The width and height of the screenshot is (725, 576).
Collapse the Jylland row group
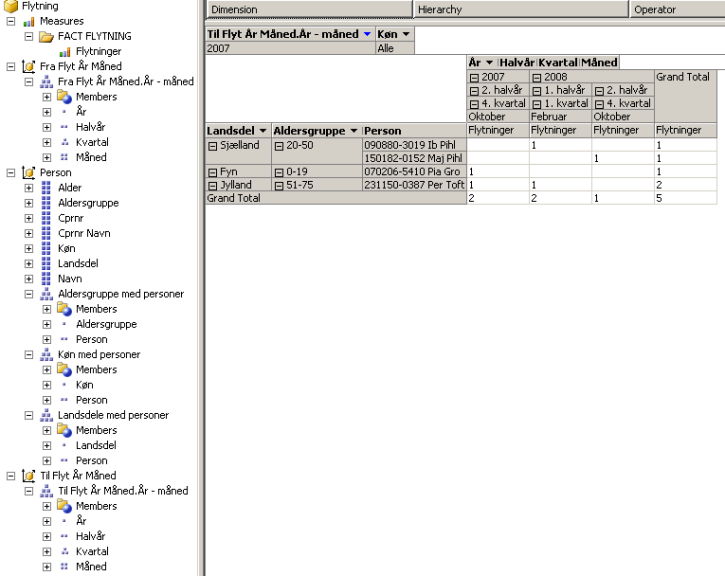(x=213, y=186)
